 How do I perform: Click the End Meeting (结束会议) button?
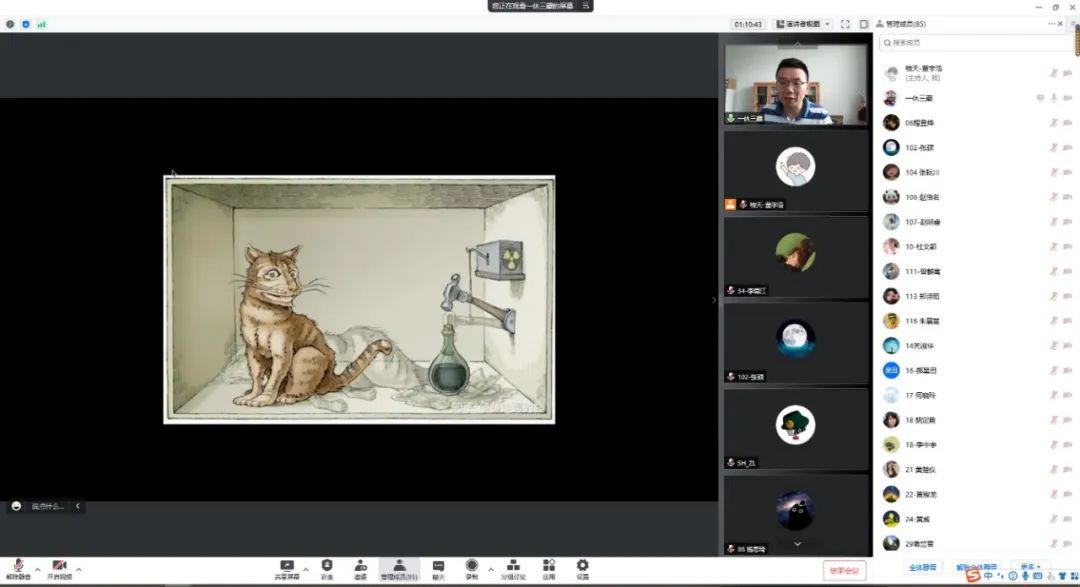click(844, 569)
